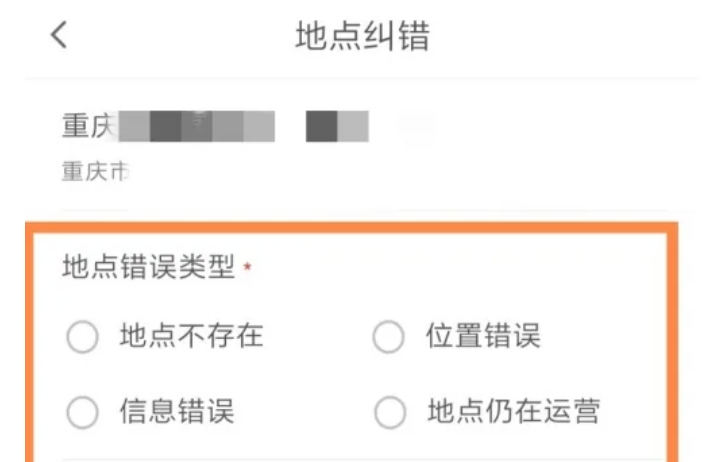
Task: Tap the 位置错误 option label text
Action: (x=483, y=336)
